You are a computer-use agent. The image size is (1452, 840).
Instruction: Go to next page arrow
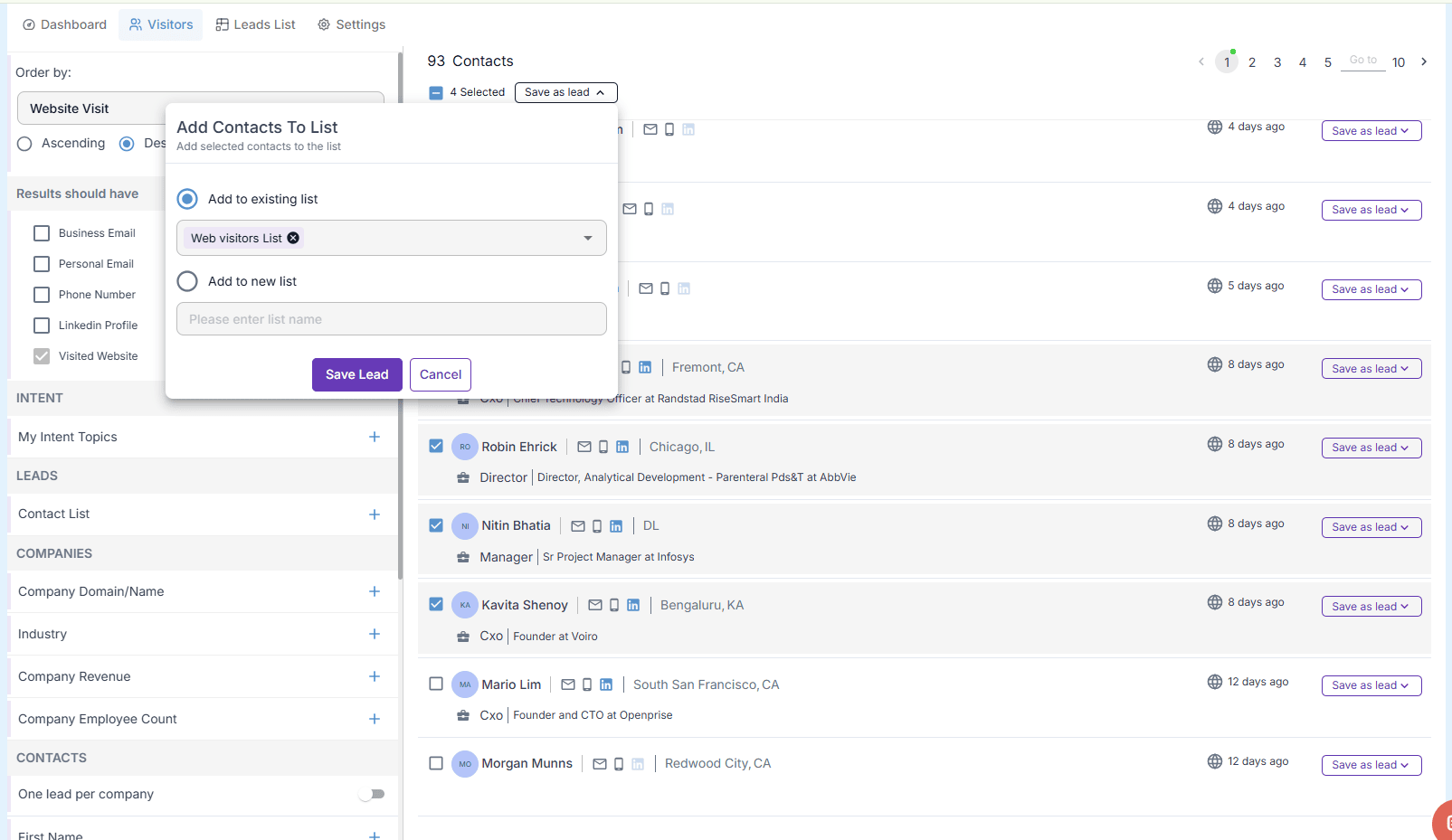coord(1424,61)
